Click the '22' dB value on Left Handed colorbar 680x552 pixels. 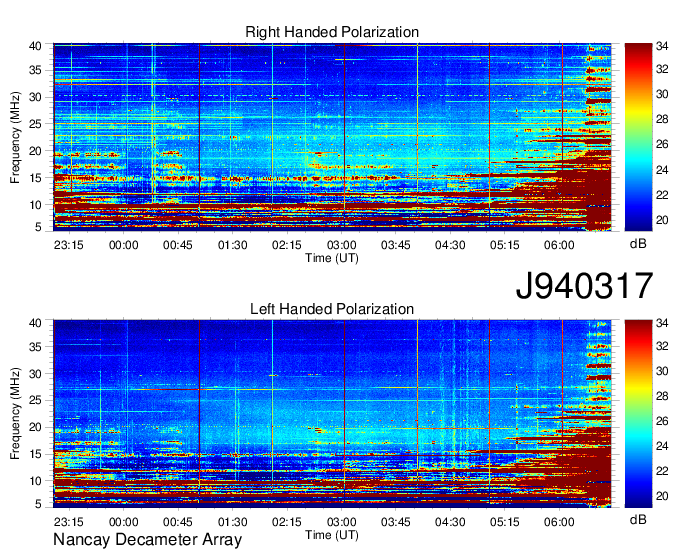tap(662, 471)
